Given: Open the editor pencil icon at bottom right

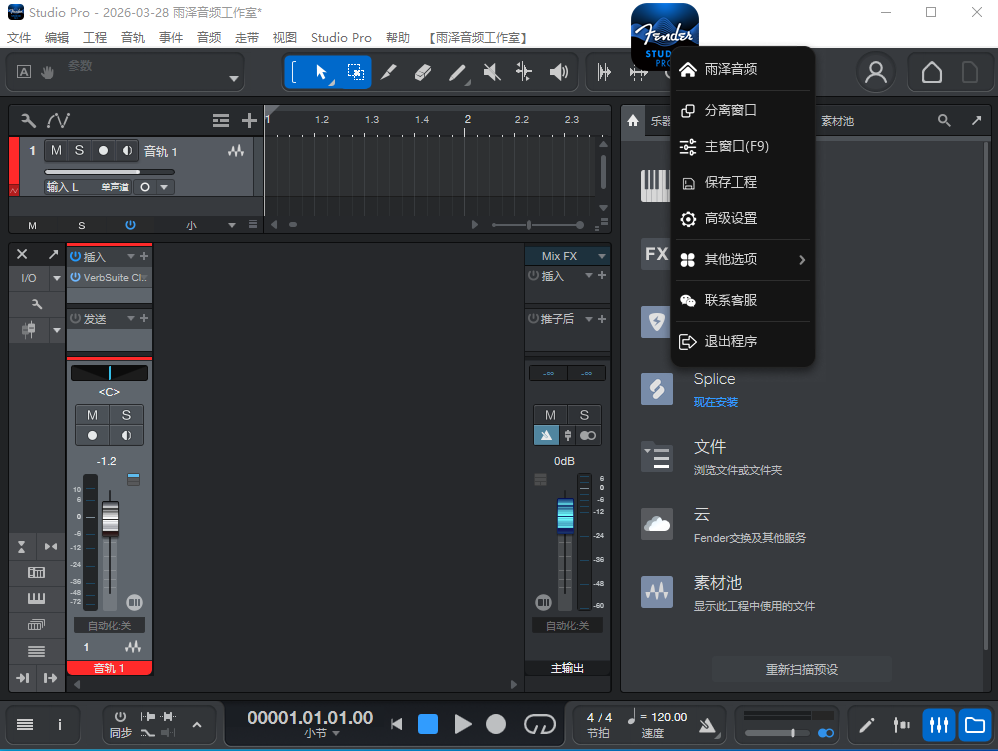Looking at the screenshot, I should (x=866, y=725).
